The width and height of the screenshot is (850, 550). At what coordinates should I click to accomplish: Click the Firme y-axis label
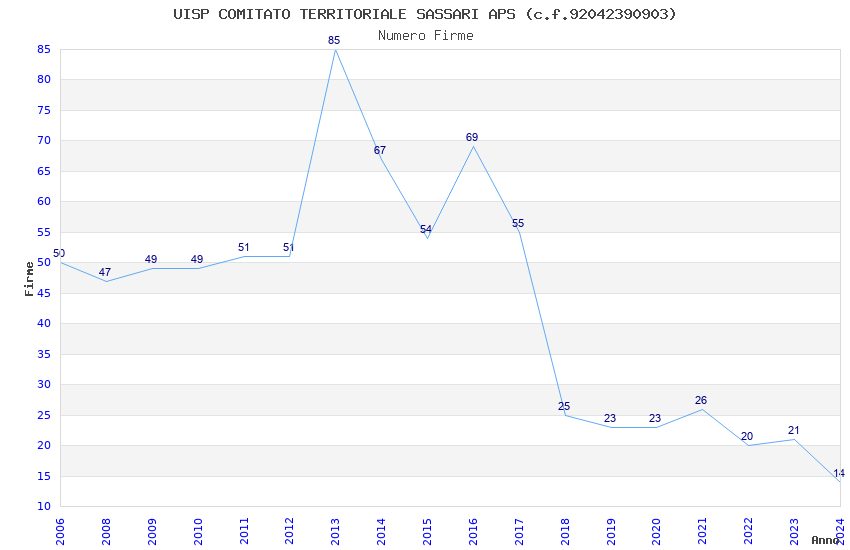click(29, 279)
